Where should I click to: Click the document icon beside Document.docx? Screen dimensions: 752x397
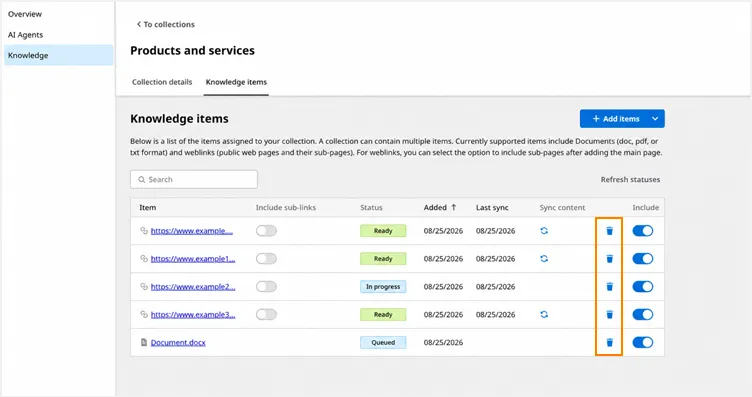pyautogui.click(x=143, y=342)
